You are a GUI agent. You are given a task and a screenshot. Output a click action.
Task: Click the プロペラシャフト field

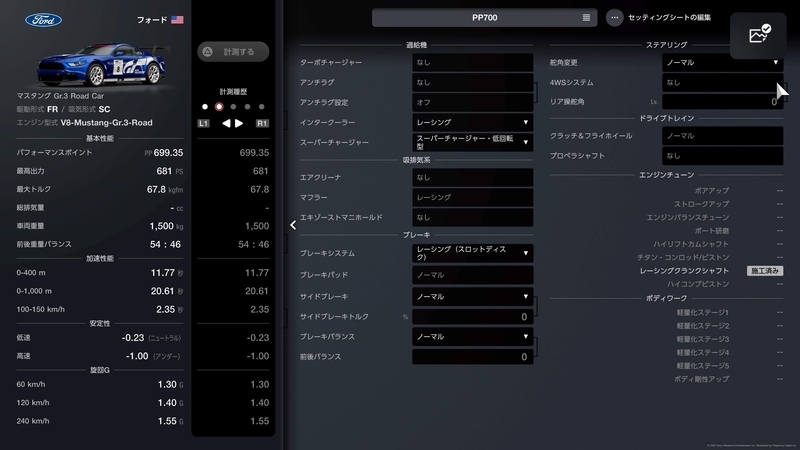pyautogui.click(x=722, y=156)
